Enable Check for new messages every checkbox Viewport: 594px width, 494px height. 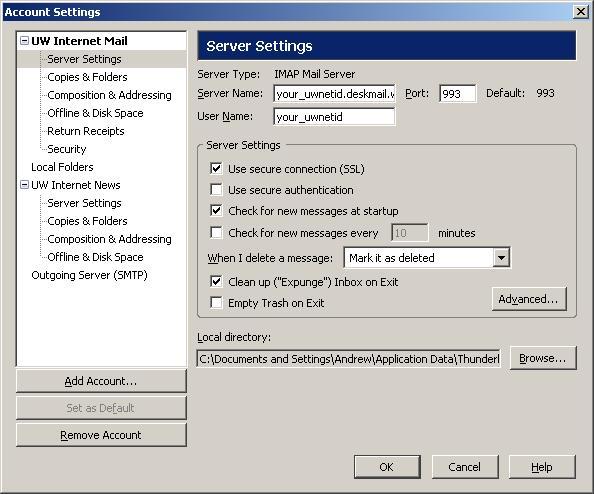point(216,233)
